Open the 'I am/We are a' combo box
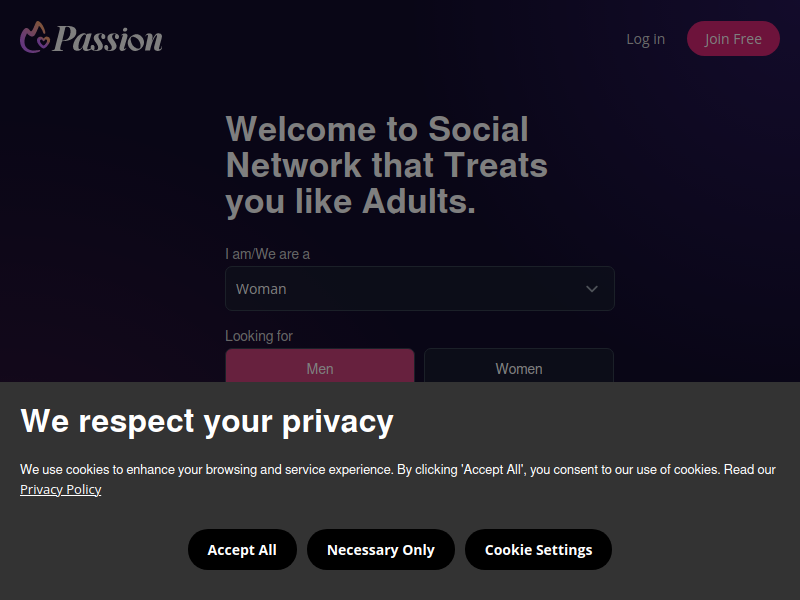The height and width of the screenshot is (600, 800). 419,288
